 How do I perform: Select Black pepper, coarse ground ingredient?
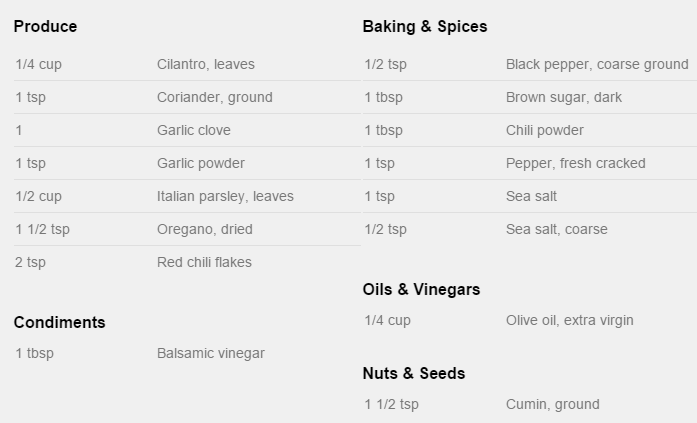coord(596,64)
